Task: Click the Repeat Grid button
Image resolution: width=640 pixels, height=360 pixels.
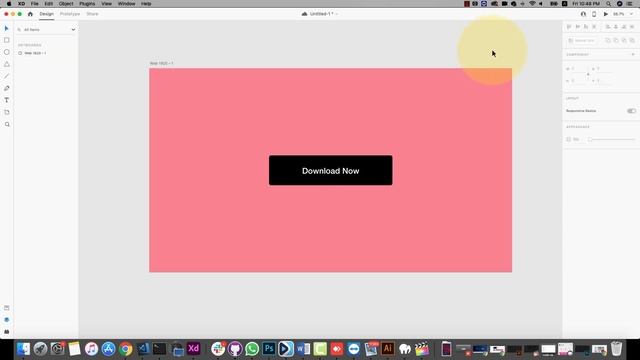Action: point(582,40)
